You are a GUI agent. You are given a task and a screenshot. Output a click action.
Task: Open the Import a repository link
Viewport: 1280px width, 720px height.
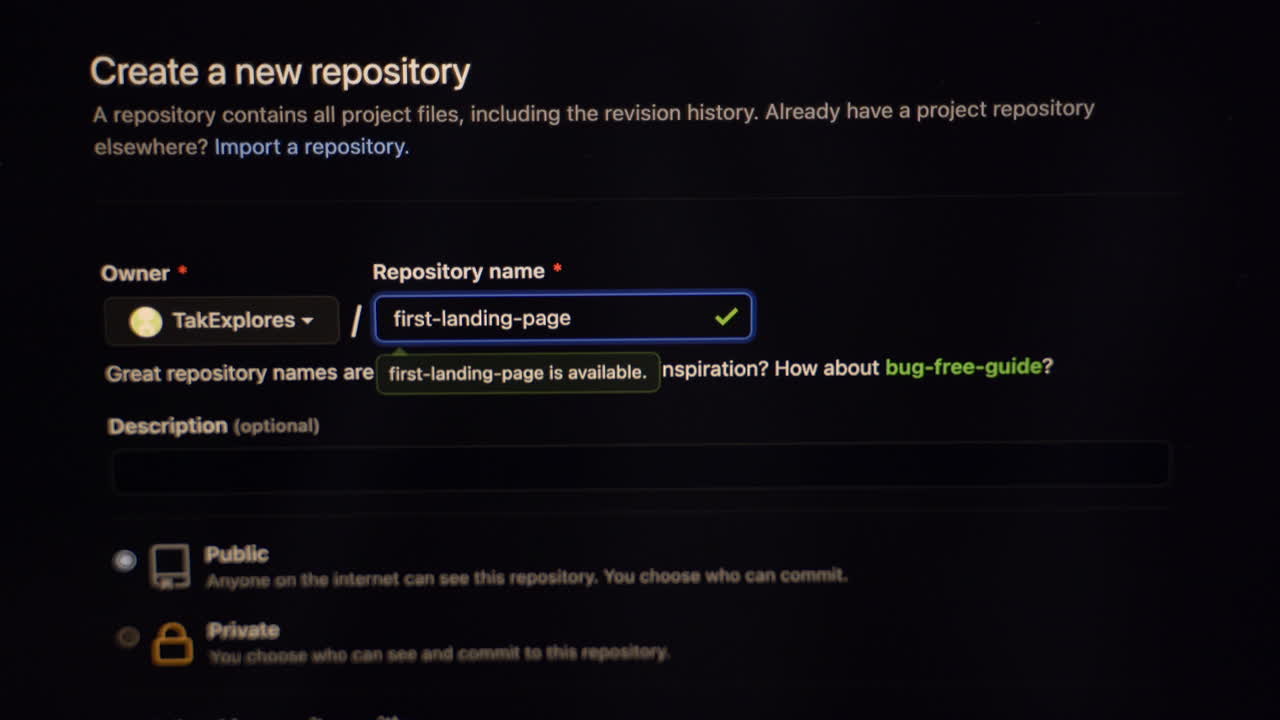click(308, 146)
